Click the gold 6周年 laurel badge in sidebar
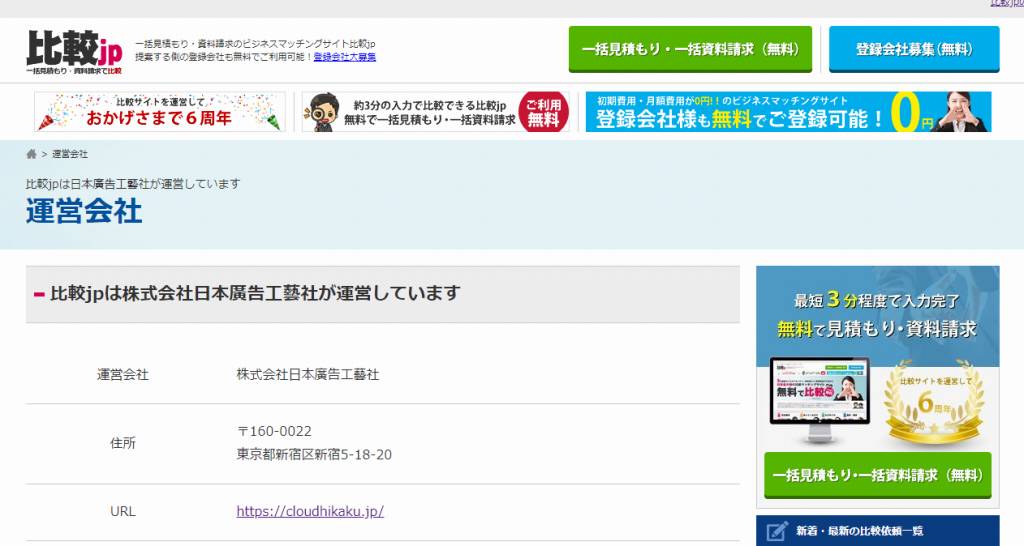This screenshot has height=546, width=1024. coord(934,403)
